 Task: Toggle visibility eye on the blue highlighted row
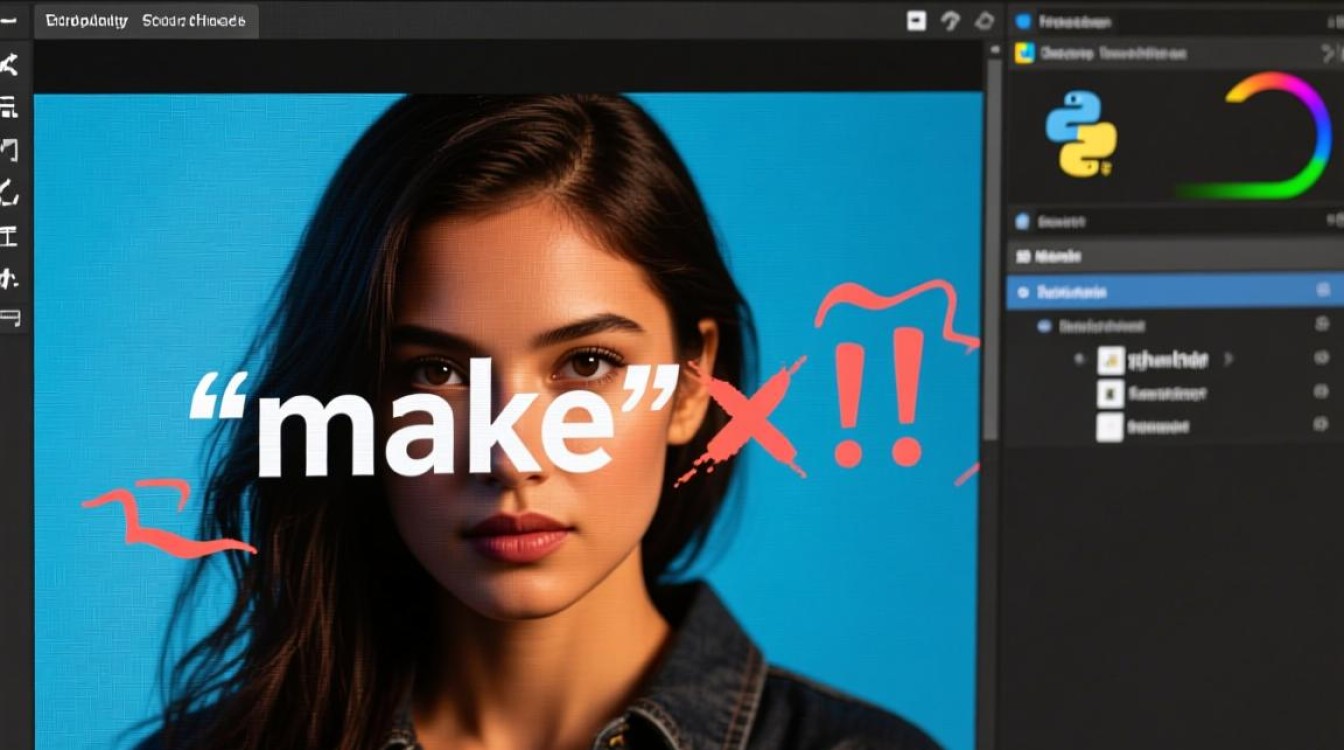coord(1323,292)
